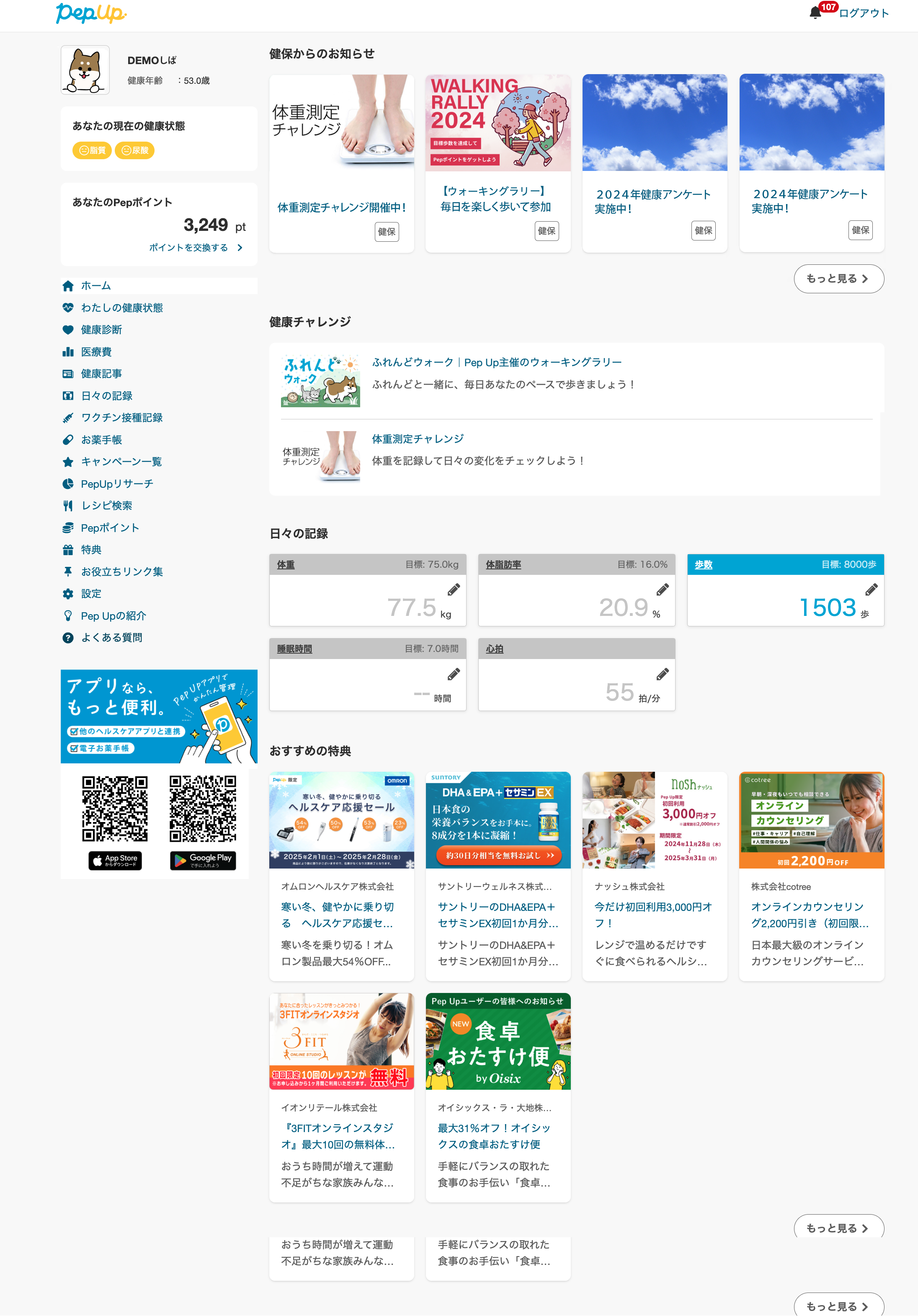Edit 体脂肪率 with the pencil icon
This screenshot has height=1316, width=918.
663,589
